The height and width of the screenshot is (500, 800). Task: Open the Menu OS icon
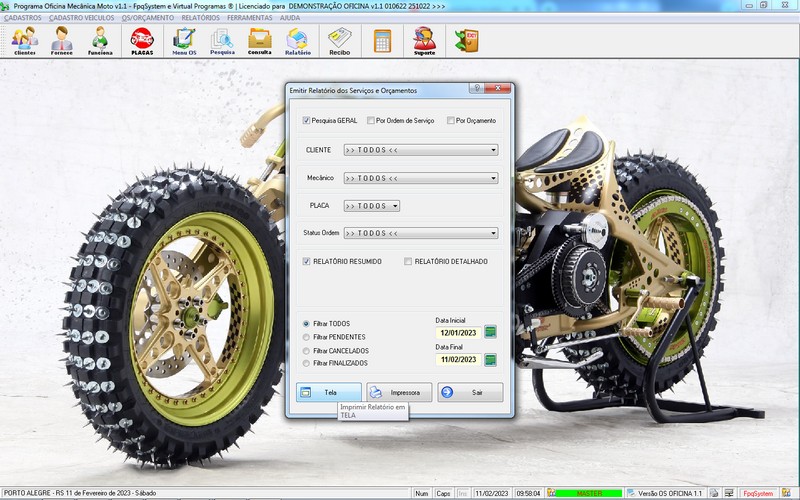click(x=184, y=40)
